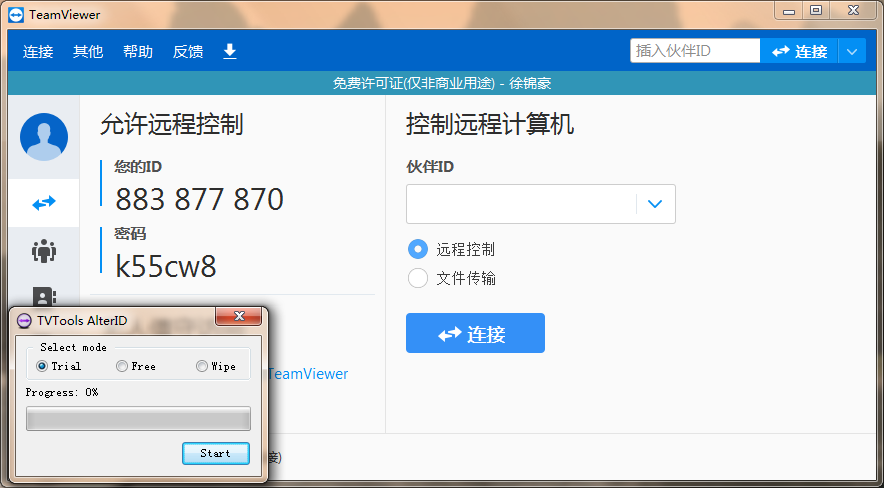
Task: Open the meeting people sidebar icon
Action: pyautogui.click(x=44, y=251)
